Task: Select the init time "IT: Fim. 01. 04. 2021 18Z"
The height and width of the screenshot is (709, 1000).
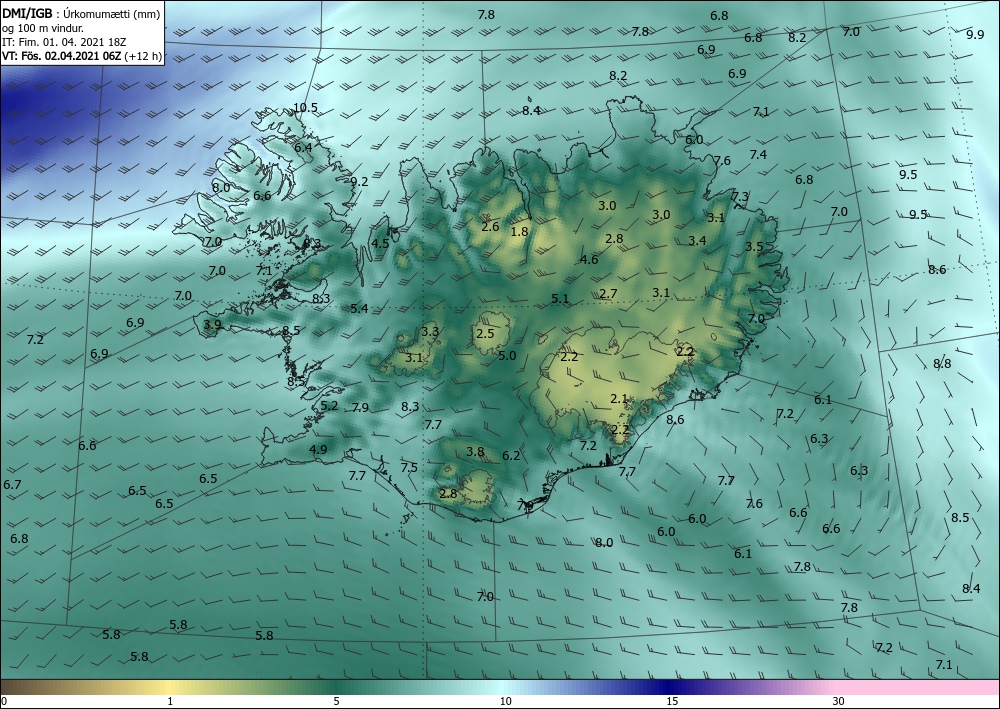Action: pos(64,42)
